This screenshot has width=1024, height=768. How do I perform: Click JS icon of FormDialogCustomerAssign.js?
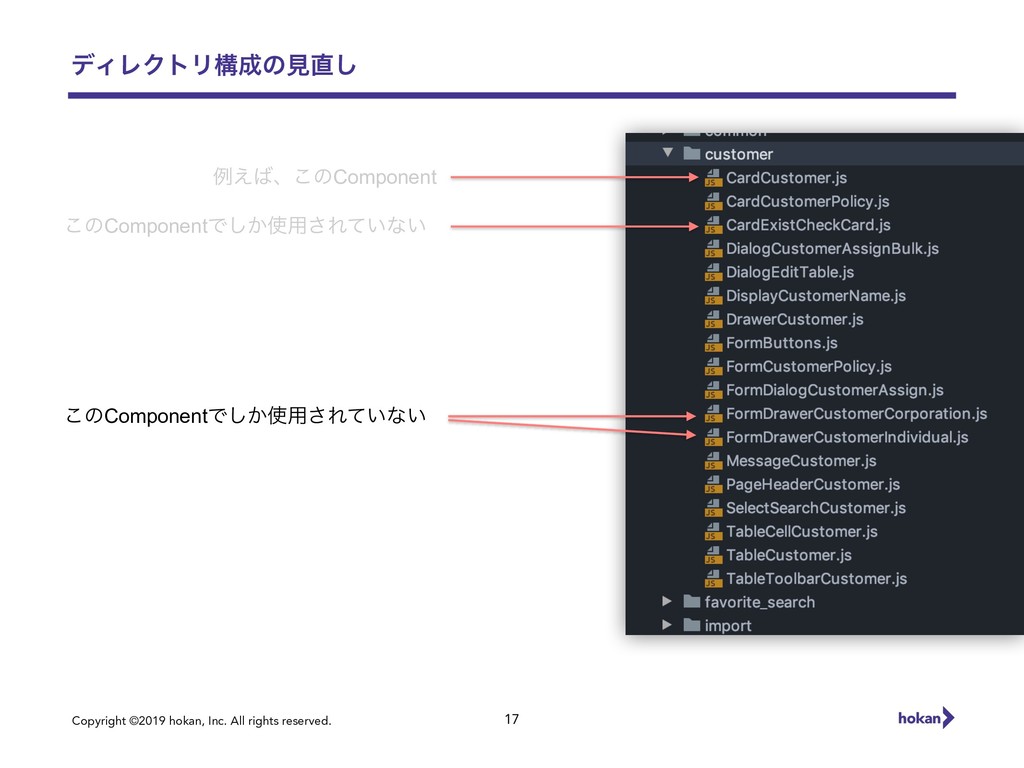tap(713, 389)
